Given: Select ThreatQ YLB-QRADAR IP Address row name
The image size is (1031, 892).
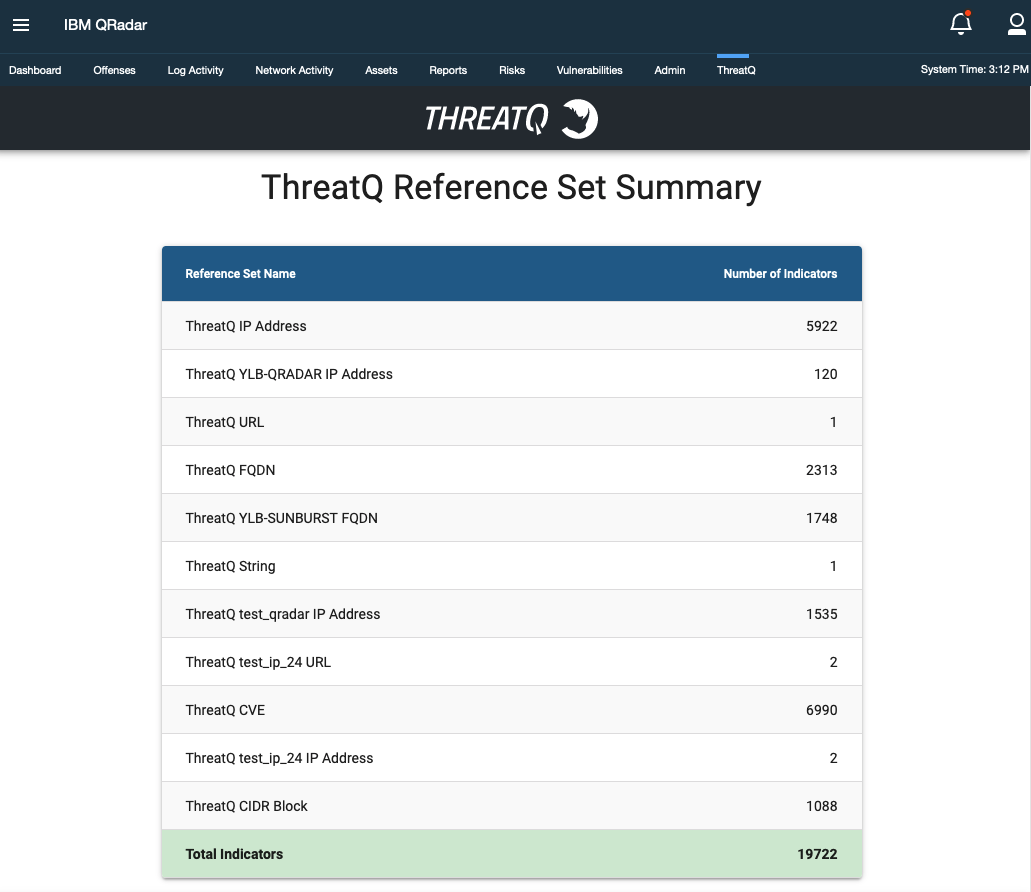Looking at the screenshot, I should [289, 374].
